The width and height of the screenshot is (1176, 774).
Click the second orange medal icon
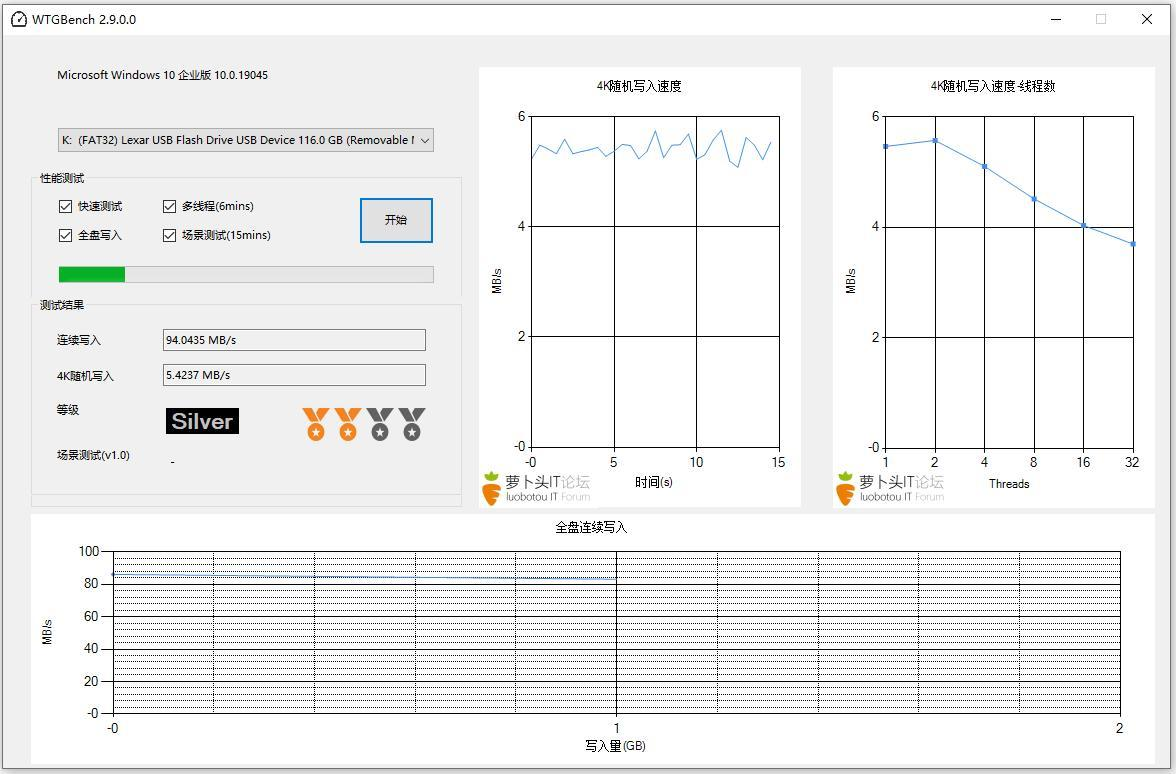click(x=347, y=424)
